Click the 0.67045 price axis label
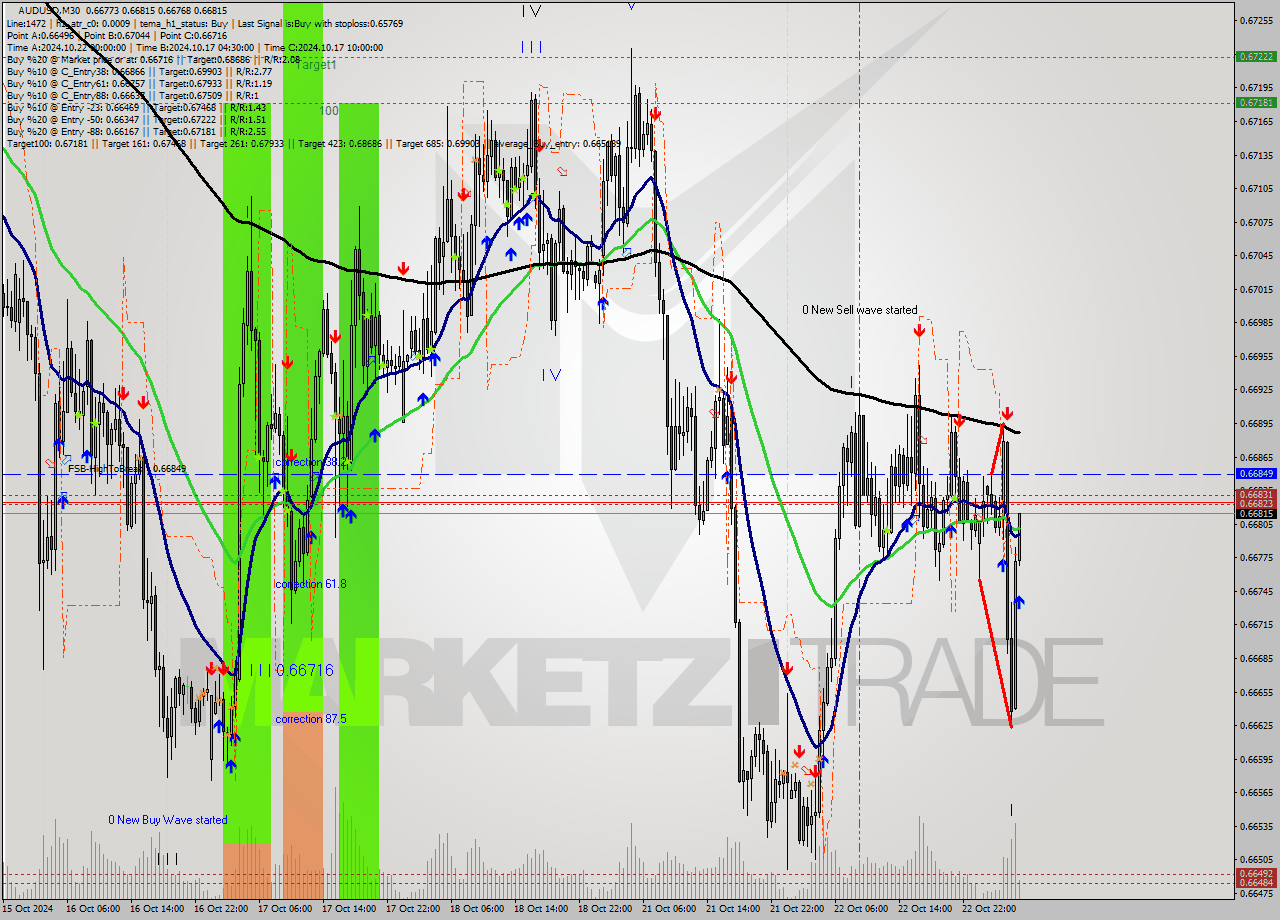Viewport: 1280px width, 920px height. [1256, 255]
